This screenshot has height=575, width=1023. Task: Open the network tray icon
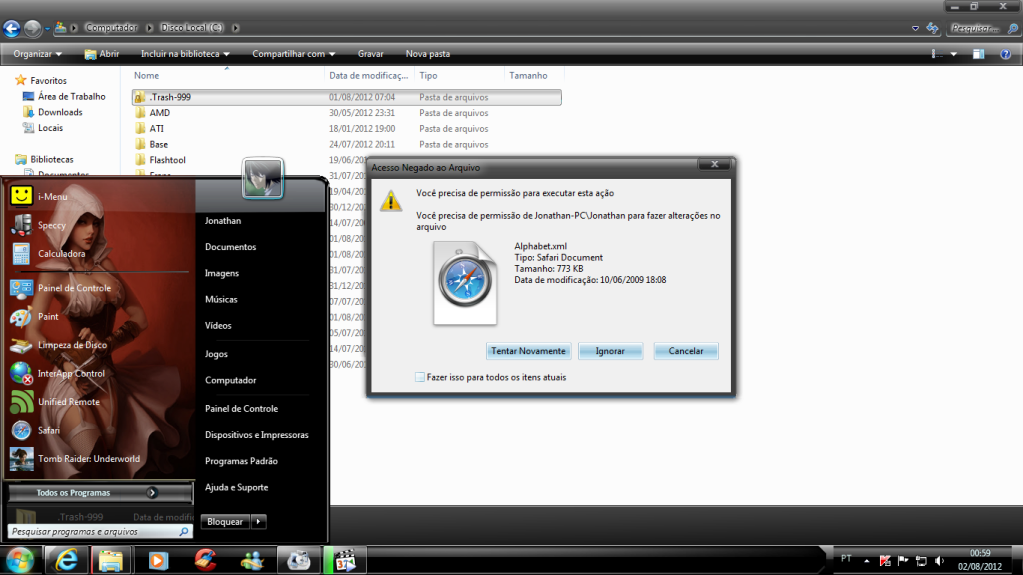921,561
